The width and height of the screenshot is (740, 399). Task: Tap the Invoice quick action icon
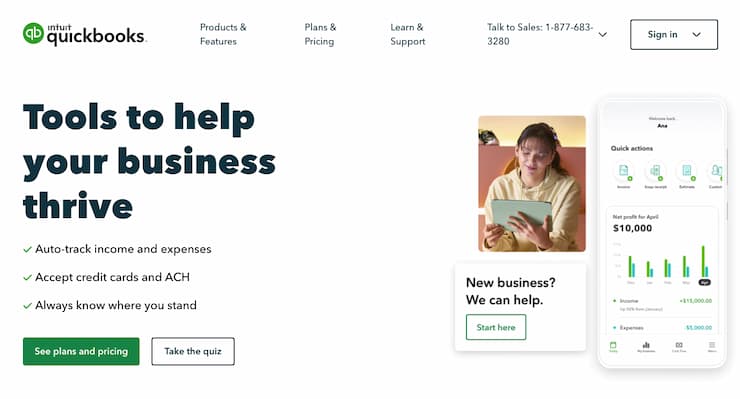pos(624,171)
